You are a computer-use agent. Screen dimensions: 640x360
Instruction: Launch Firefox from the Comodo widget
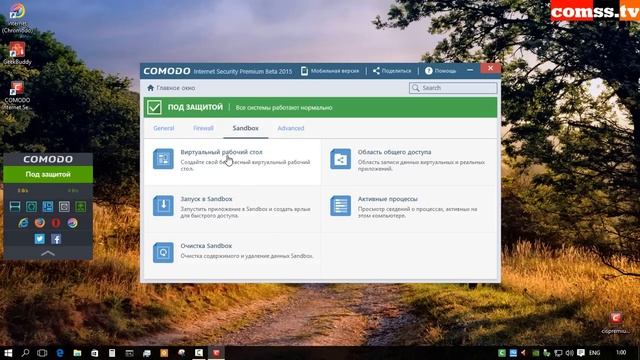click(x=40, y=223)
